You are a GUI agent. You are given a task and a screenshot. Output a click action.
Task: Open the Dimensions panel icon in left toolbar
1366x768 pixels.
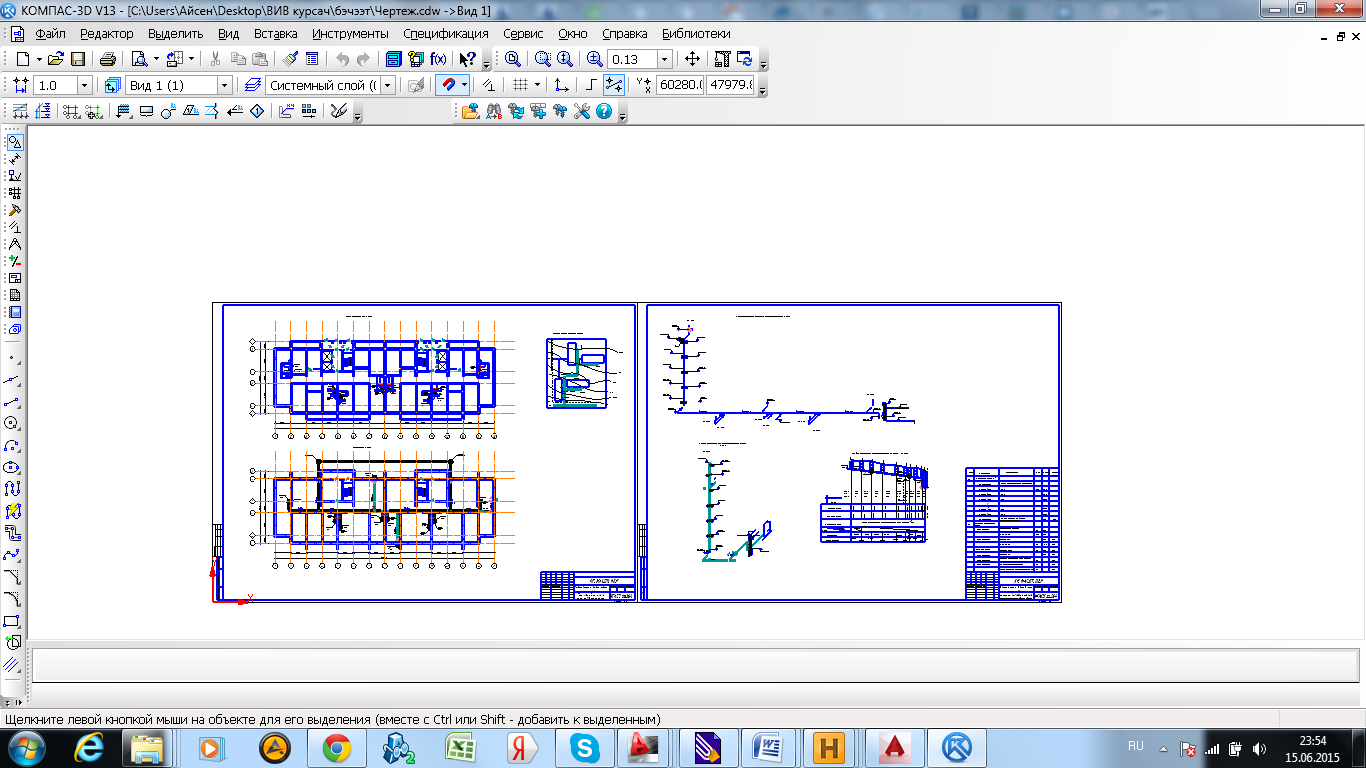point(14,158)
